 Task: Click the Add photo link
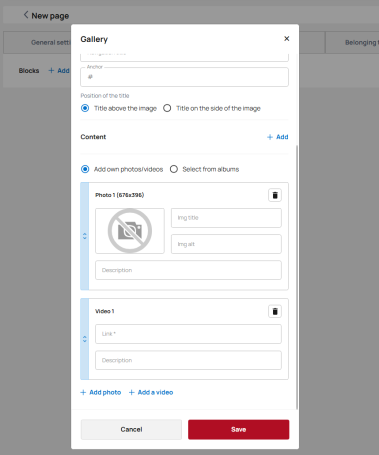point(101,392)
